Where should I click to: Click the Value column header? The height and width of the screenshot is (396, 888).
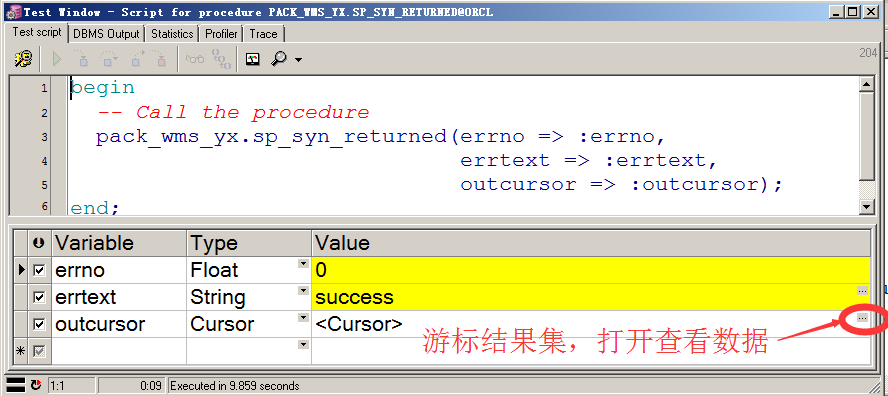tap(591, 244)
